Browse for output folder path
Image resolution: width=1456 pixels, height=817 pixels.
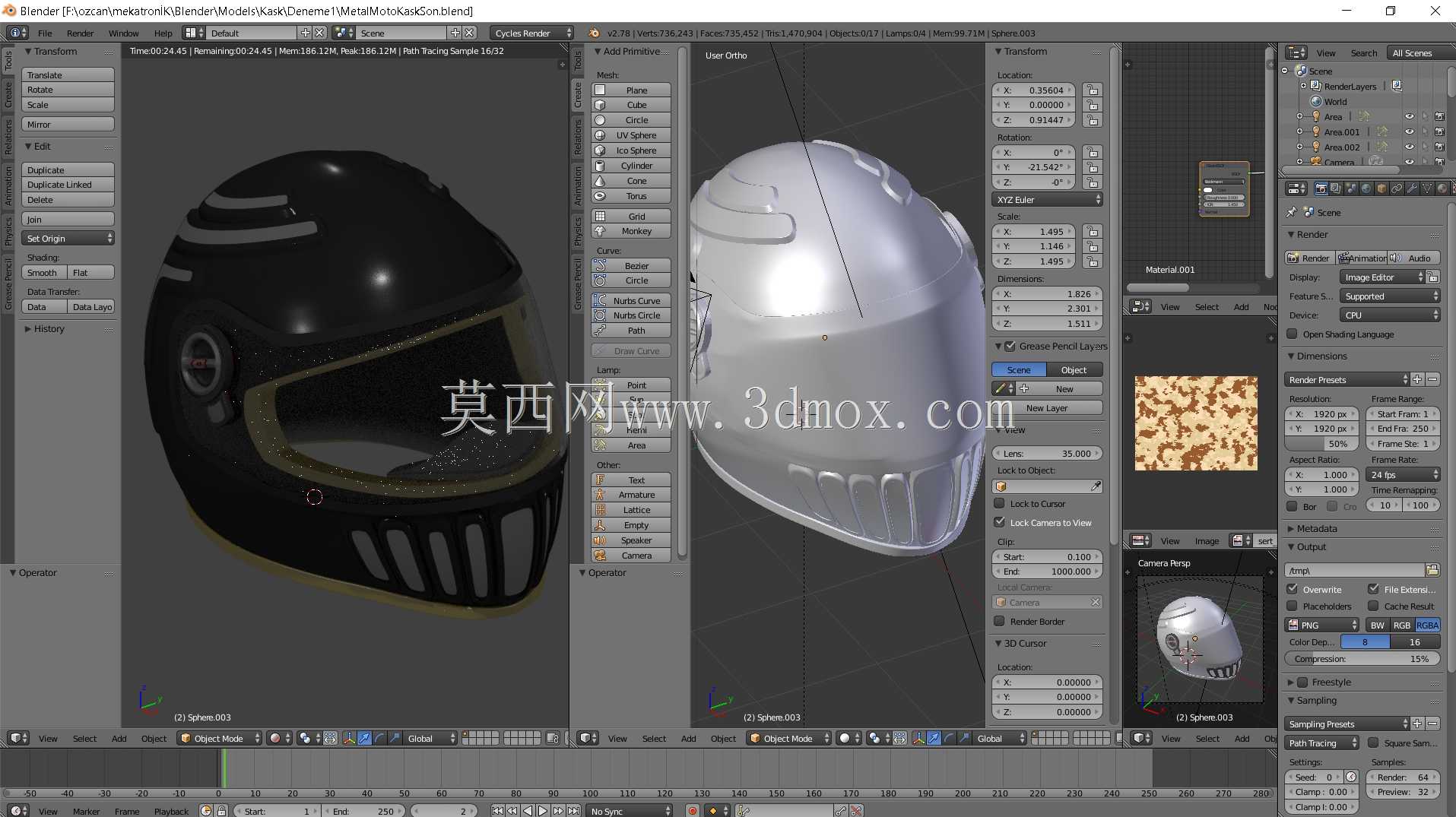point(1432,570)
